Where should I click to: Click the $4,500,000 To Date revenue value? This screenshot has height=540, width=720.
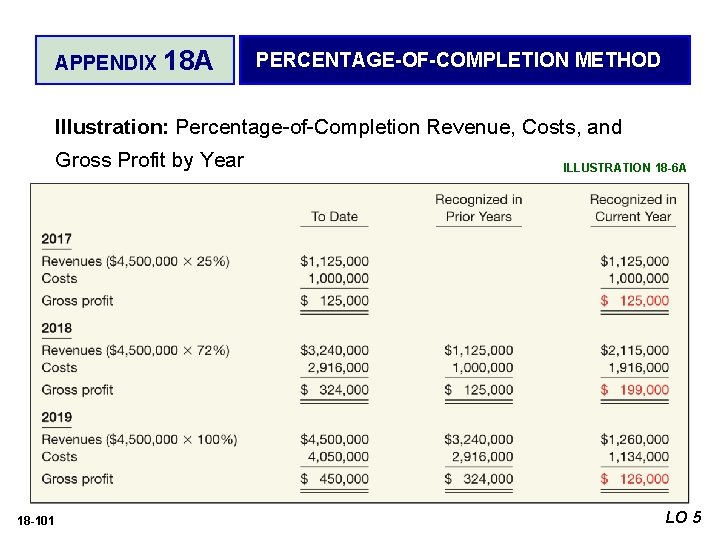point(334,439)
